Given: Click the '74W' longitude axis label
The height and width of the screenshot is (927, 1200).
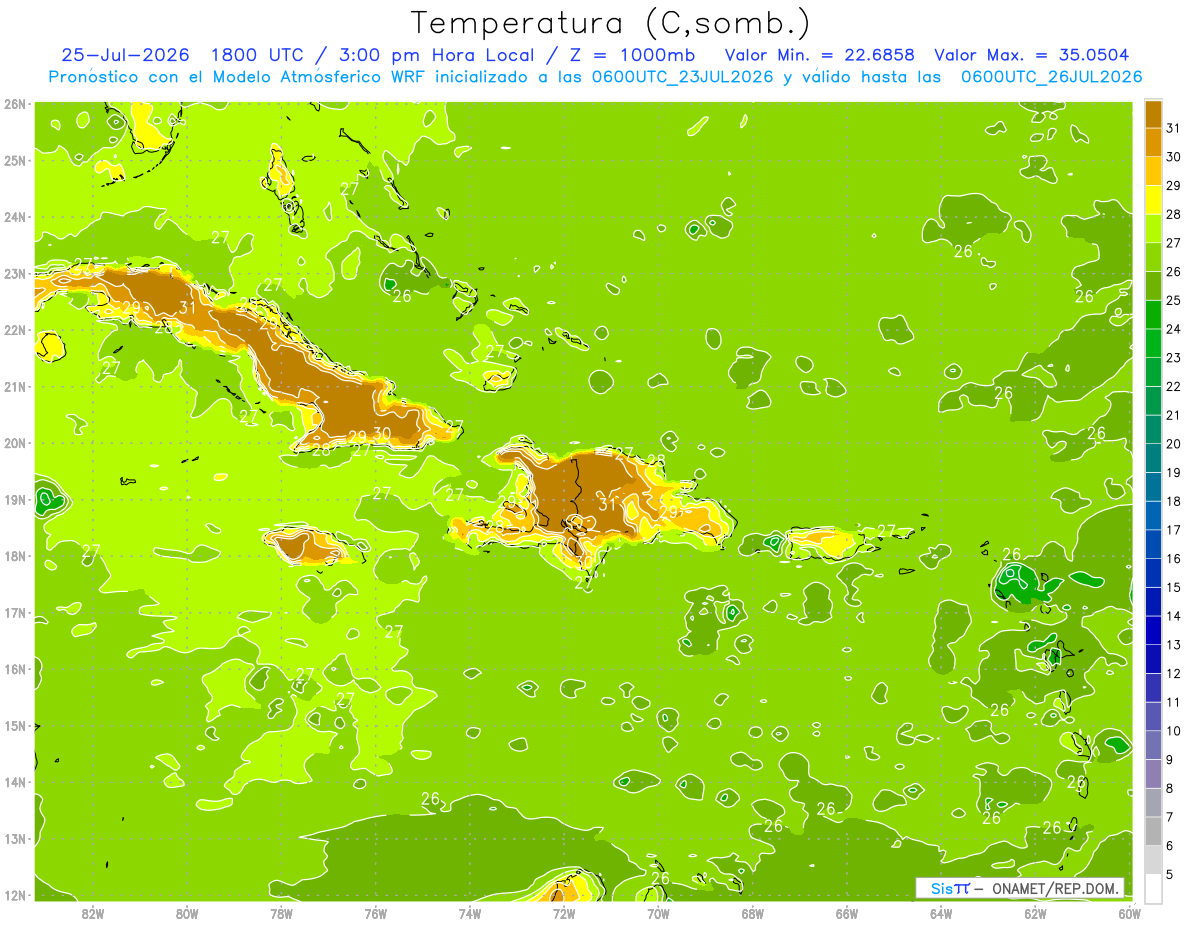Looking at the screenshot, I should click(470, 912).
